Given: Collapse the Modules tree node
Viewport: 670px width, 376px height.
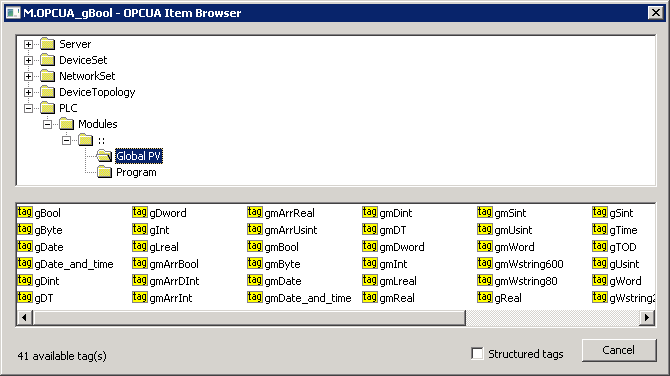Looking at the screenshot, I should [x=47, y=124].
